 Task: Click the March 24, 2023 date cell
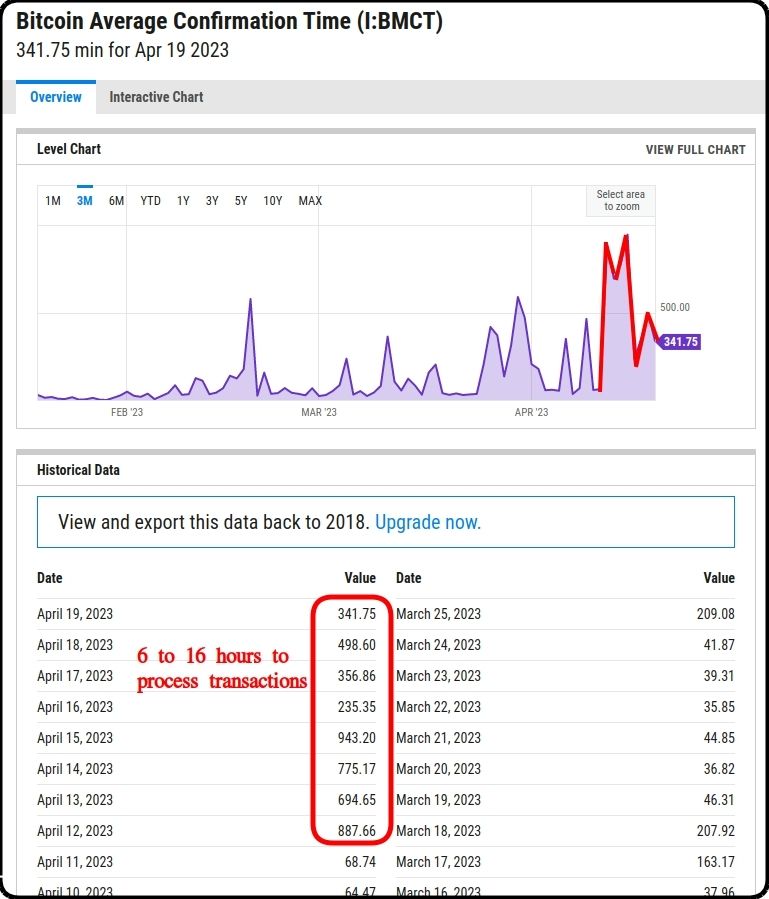pyautogui.click(x=438, y=645)
